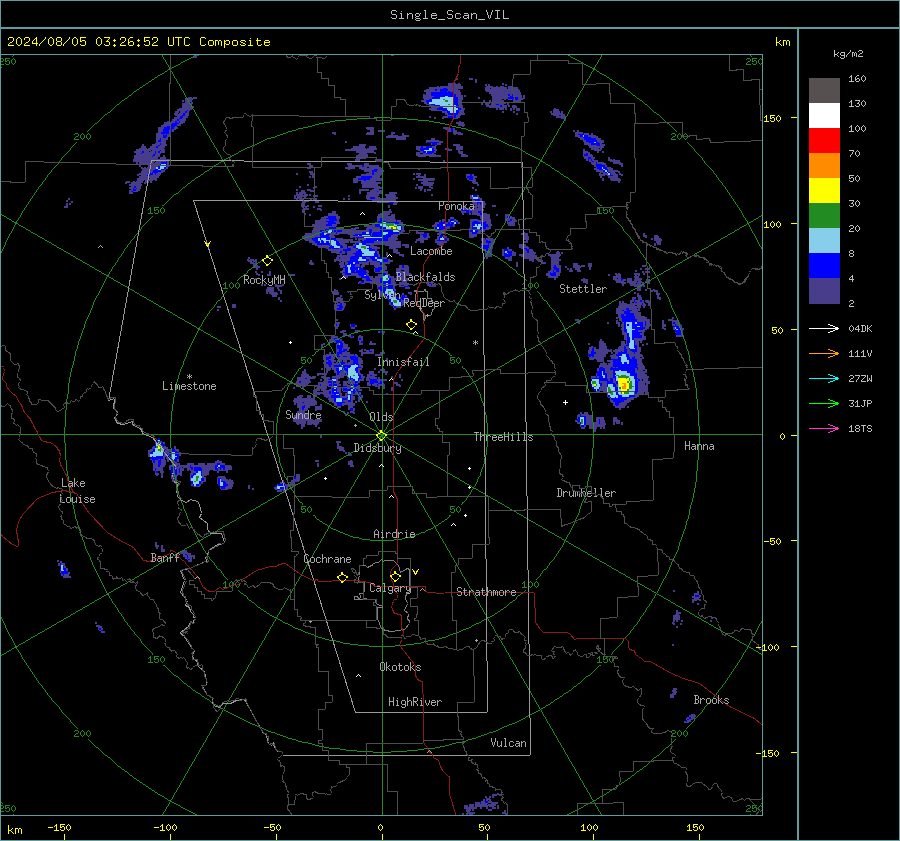Click the yellow diamond marker near RockyMH
The width and height of the screenshot is (900, 841).
(267, 261)
